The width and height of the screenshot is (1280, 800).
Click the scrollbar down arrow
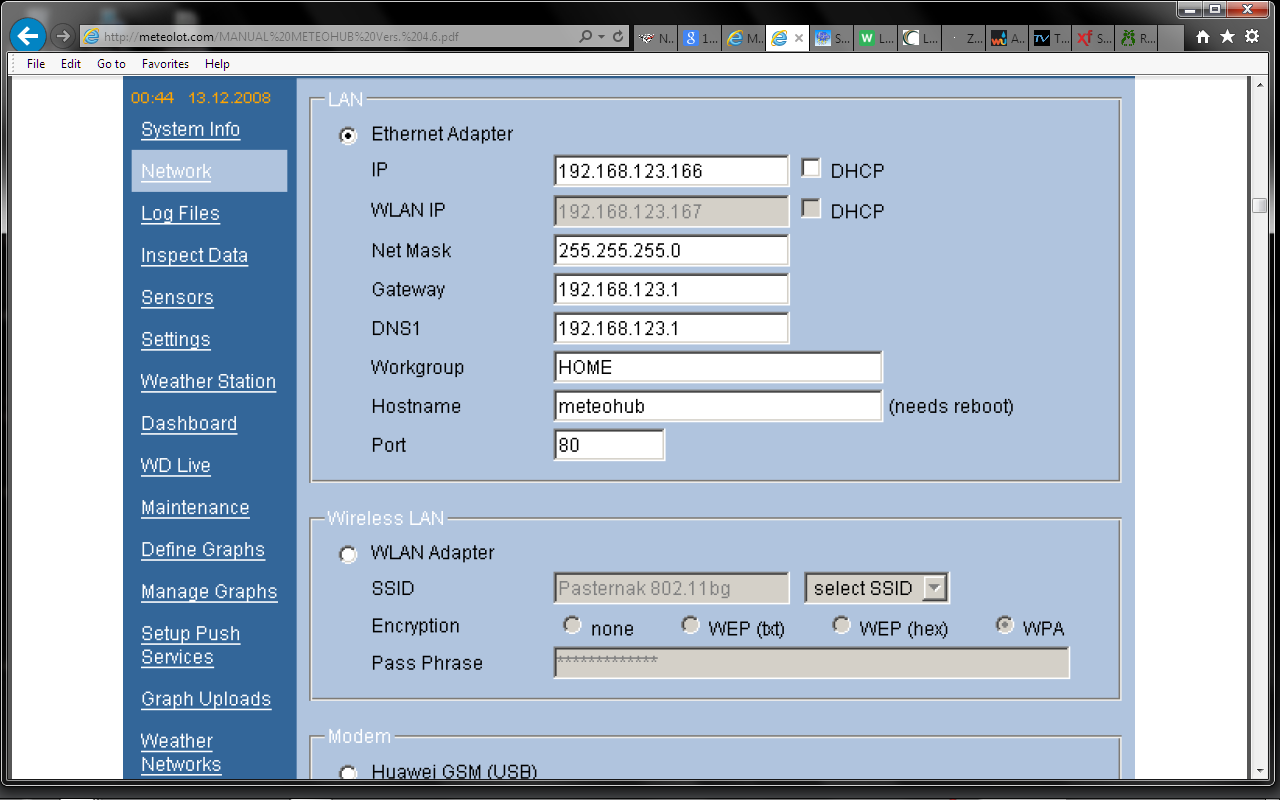pos(1260,771)
